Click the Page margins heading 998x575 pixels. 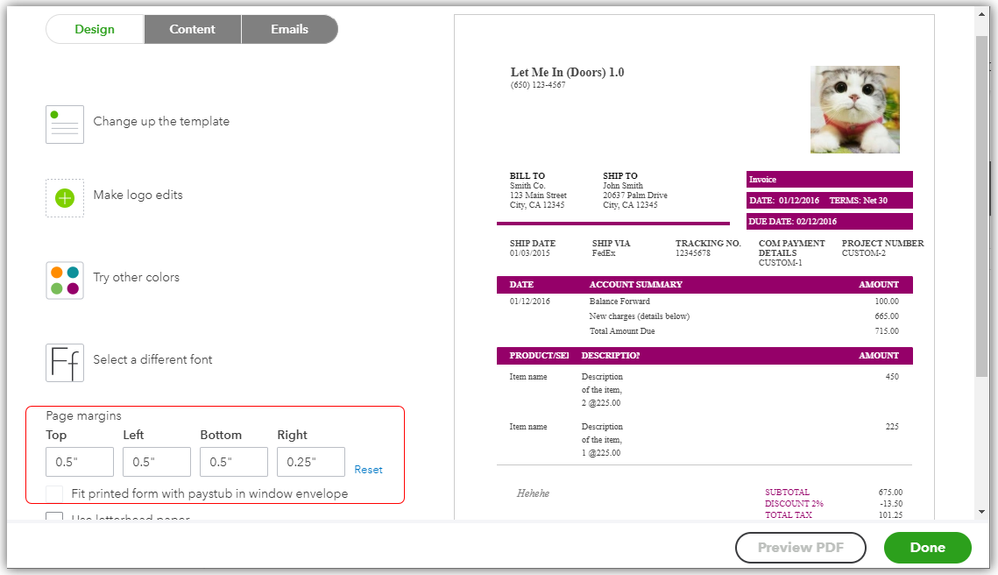pos(83,416)
